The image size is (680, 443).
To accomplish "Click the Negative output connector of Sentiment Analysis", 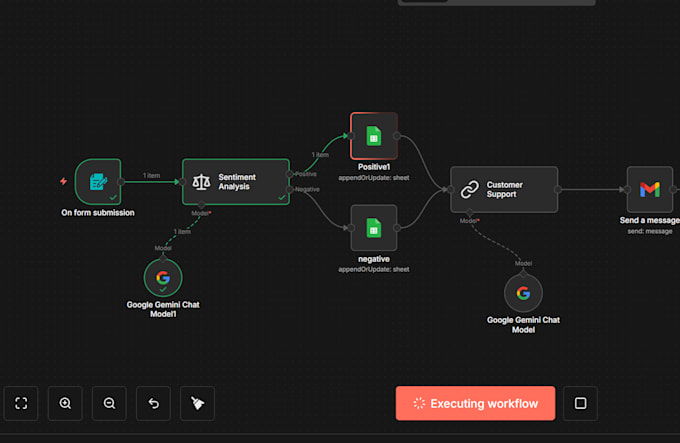I will [x=289, y=189].
